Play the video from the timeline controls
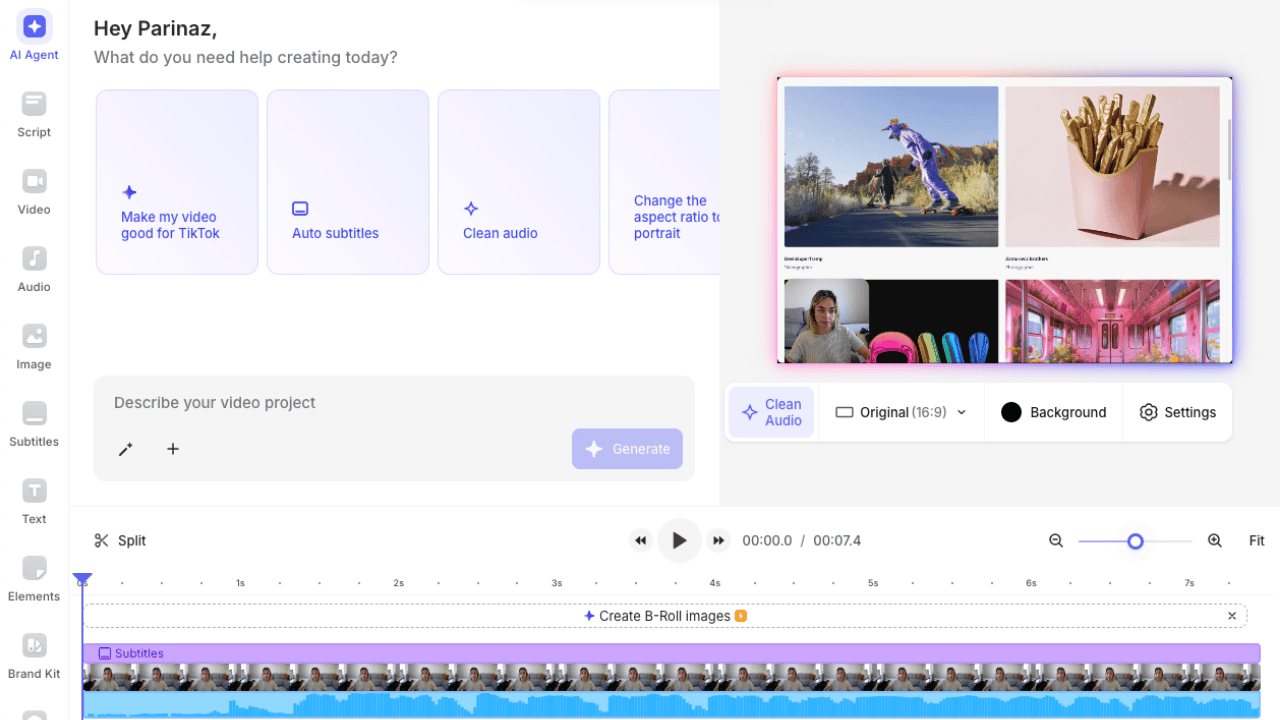1280x720 pixels. (x=679, y=540)
